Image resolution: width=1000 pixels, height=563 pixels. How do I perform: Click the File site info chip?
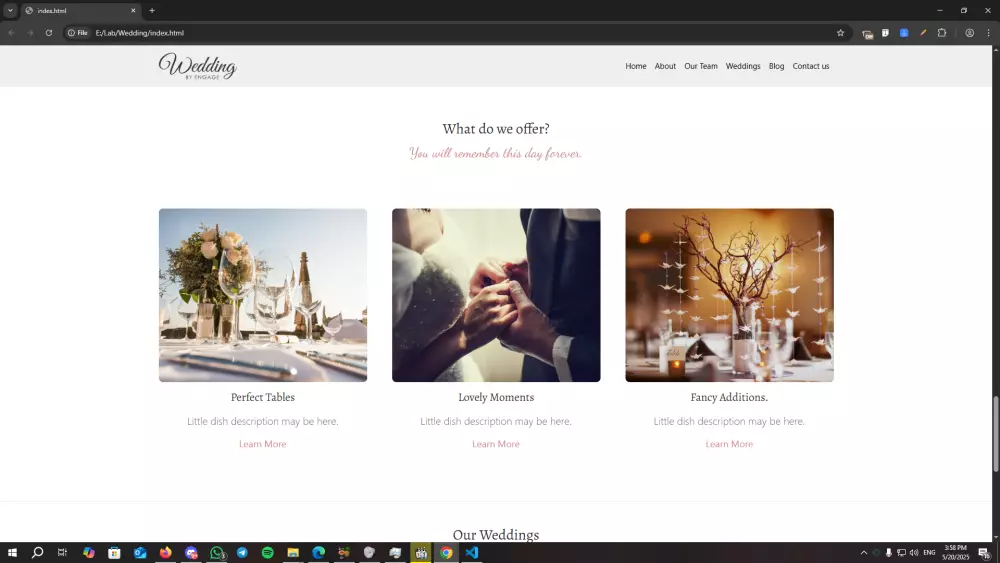78,33
